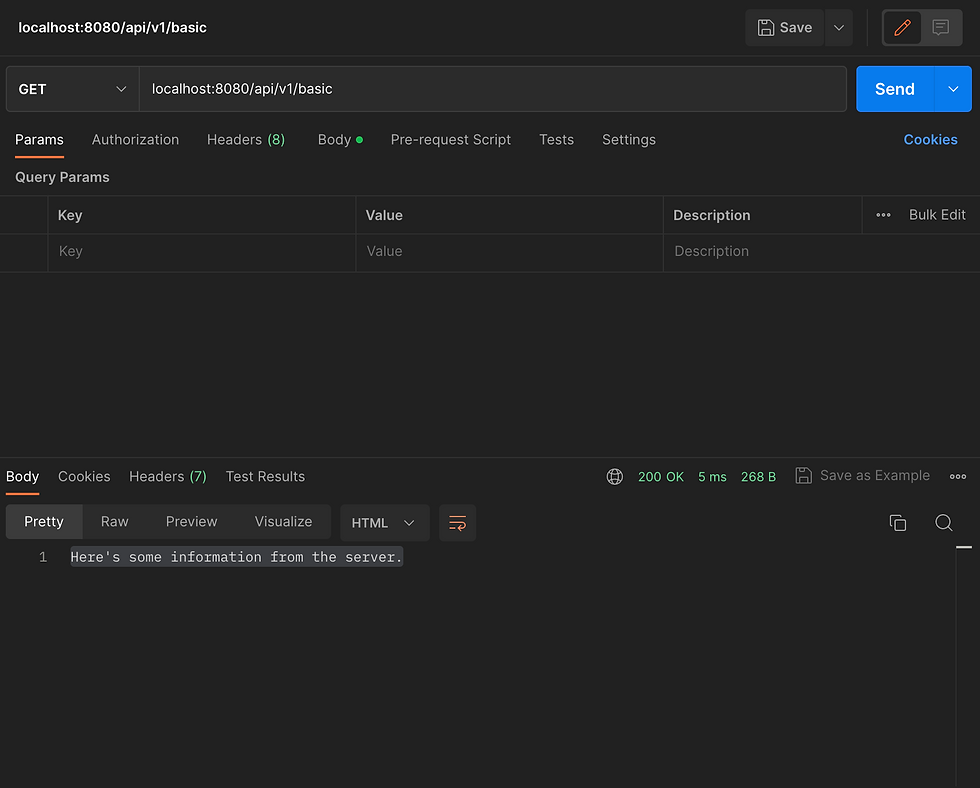Click the response search magnifier icon
This screenshot has width=980, height=788.
tap(944, 522)
